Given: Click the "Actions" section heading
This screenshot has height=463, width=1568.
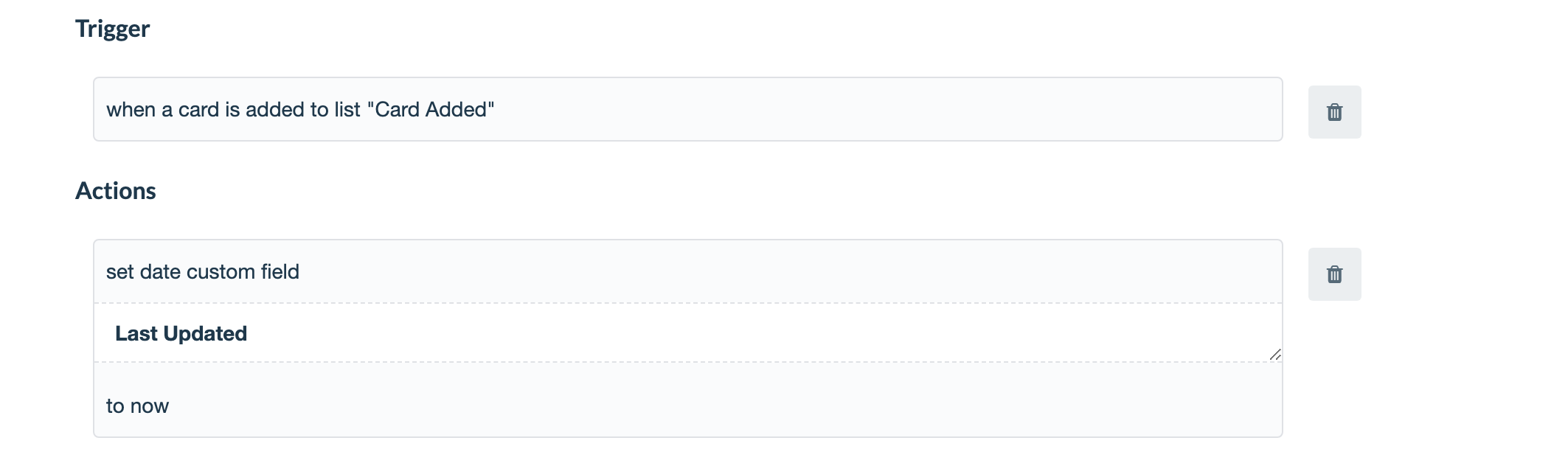Looking at the screenshot, I should (x=116, y=191).
